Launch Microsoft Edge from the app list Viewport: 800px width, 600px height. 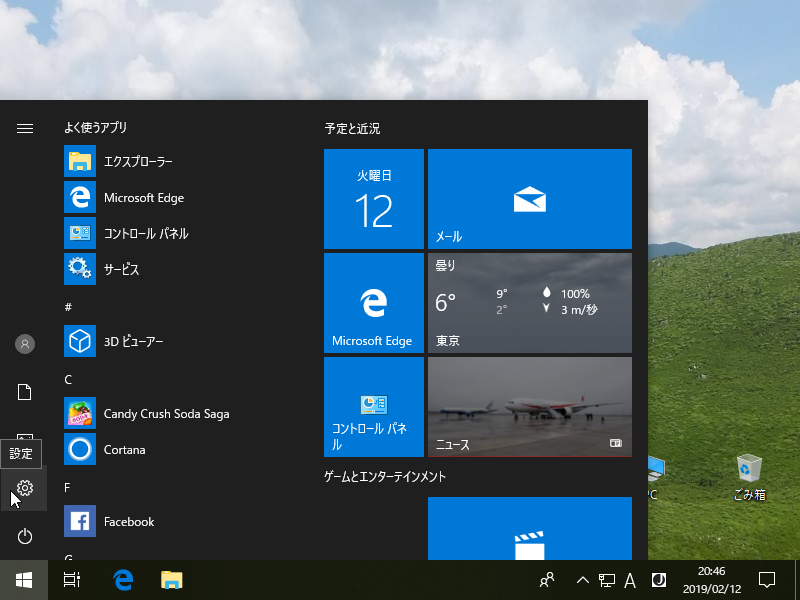[184, 197]
